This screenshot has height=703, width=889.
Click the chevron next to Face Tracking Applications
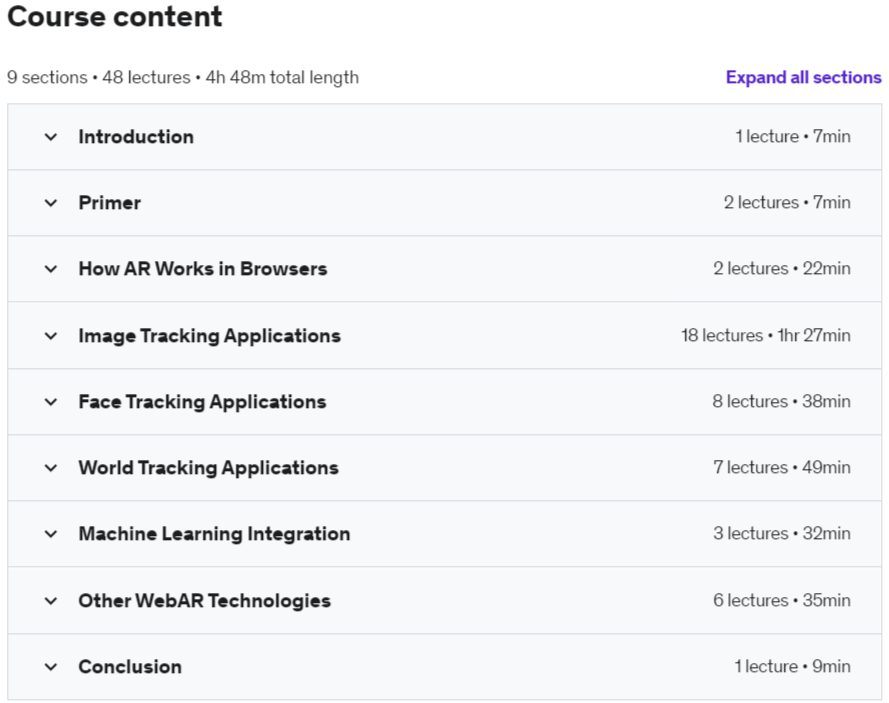tap(51, 402)
